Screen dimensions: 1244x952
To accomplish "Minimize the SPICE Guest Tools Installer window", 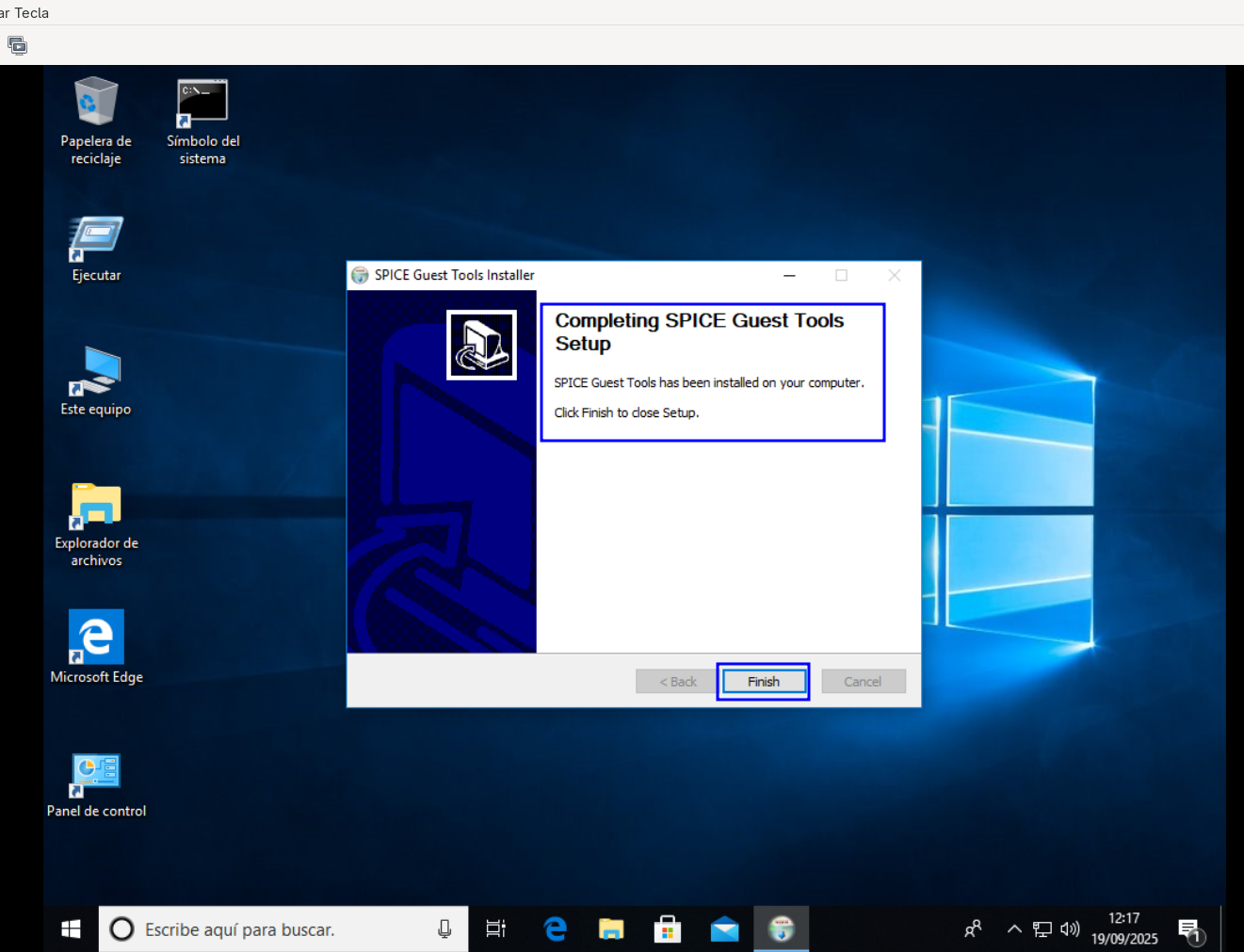I will [x=789, y=275].
